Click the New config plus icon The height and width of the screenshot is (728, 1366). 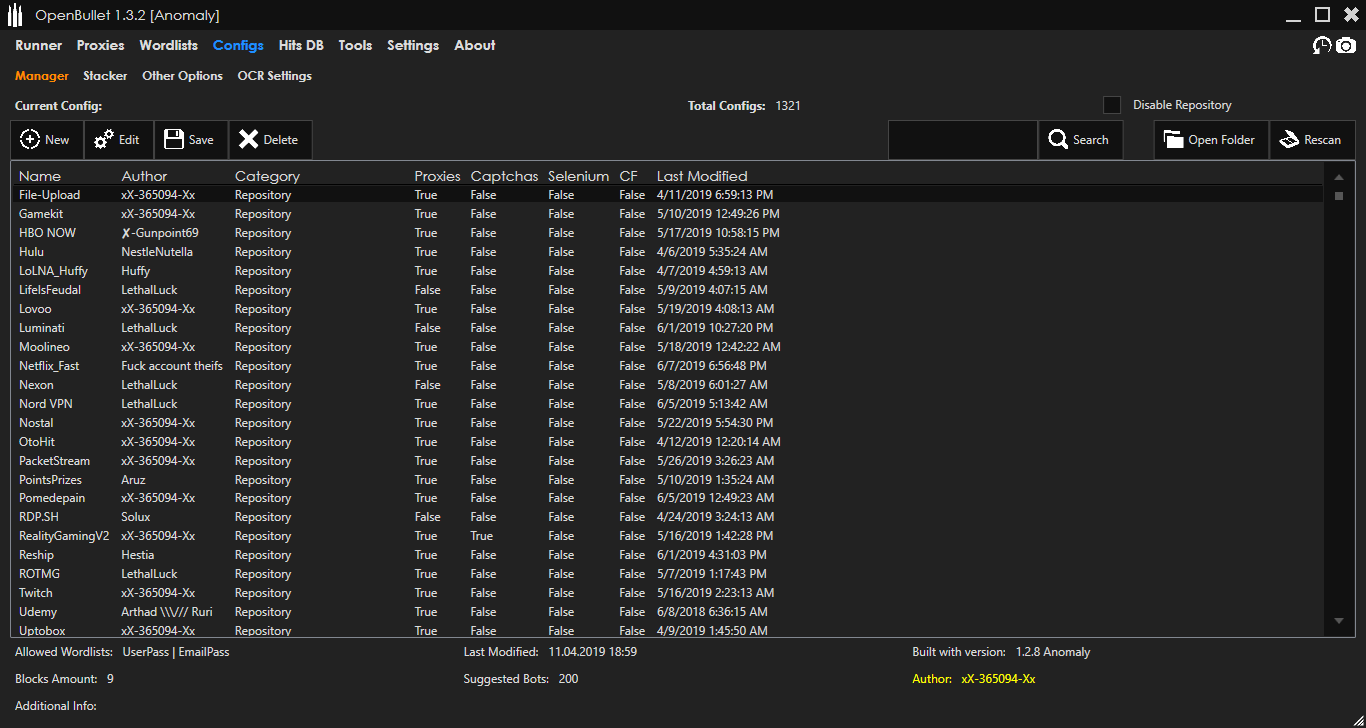30,140
